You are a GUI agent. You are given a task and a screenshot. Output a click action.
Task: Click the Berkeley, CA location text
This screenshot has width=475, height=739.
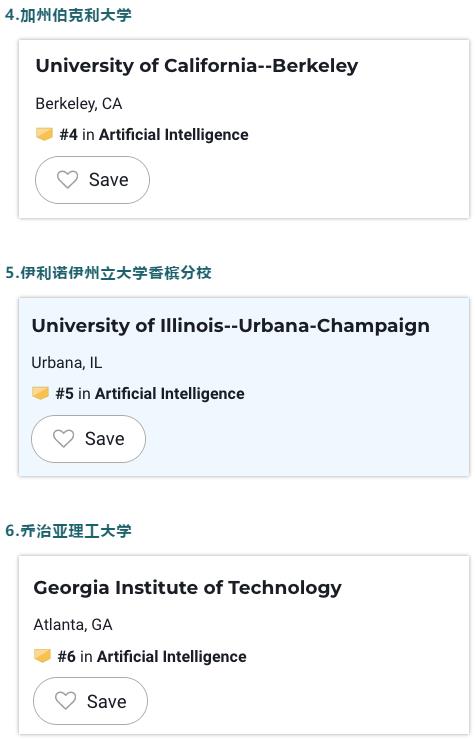[79, 104]
